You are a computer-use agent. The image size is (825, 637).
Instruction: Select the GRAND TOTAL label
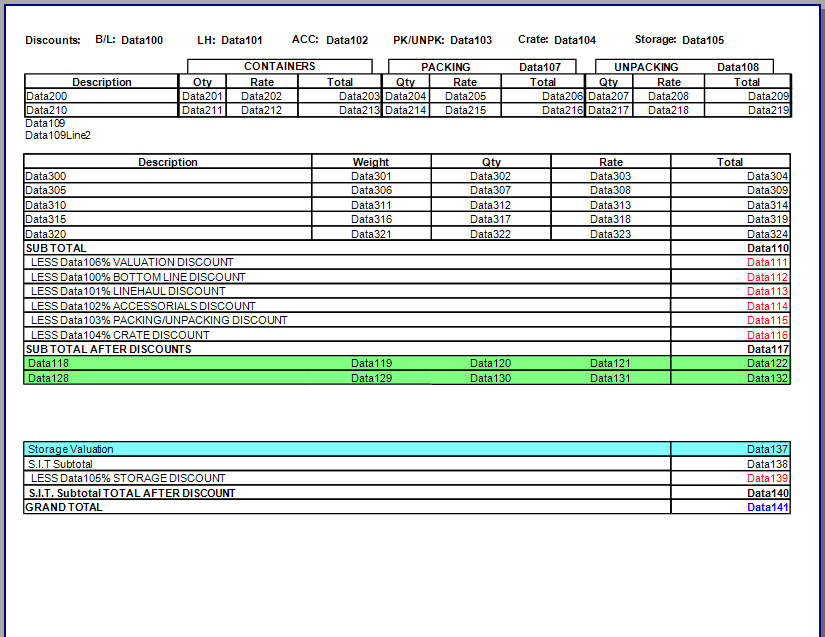pos(64,508)
